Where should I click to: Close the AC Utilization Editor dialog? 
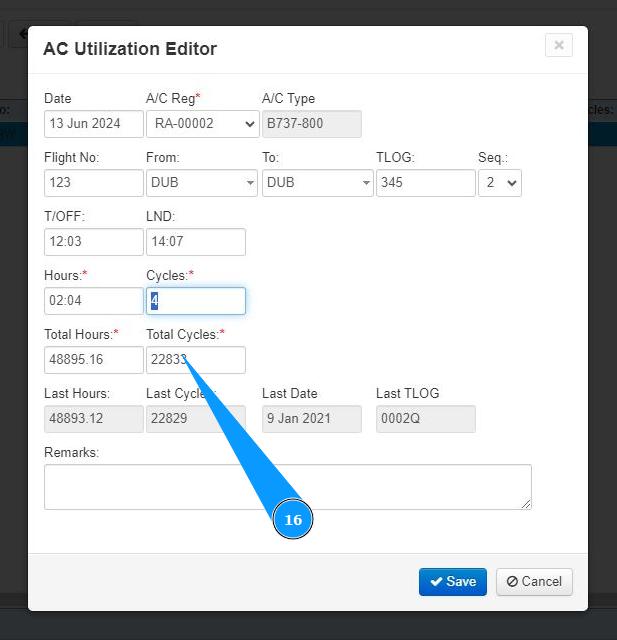click(559, 45)
